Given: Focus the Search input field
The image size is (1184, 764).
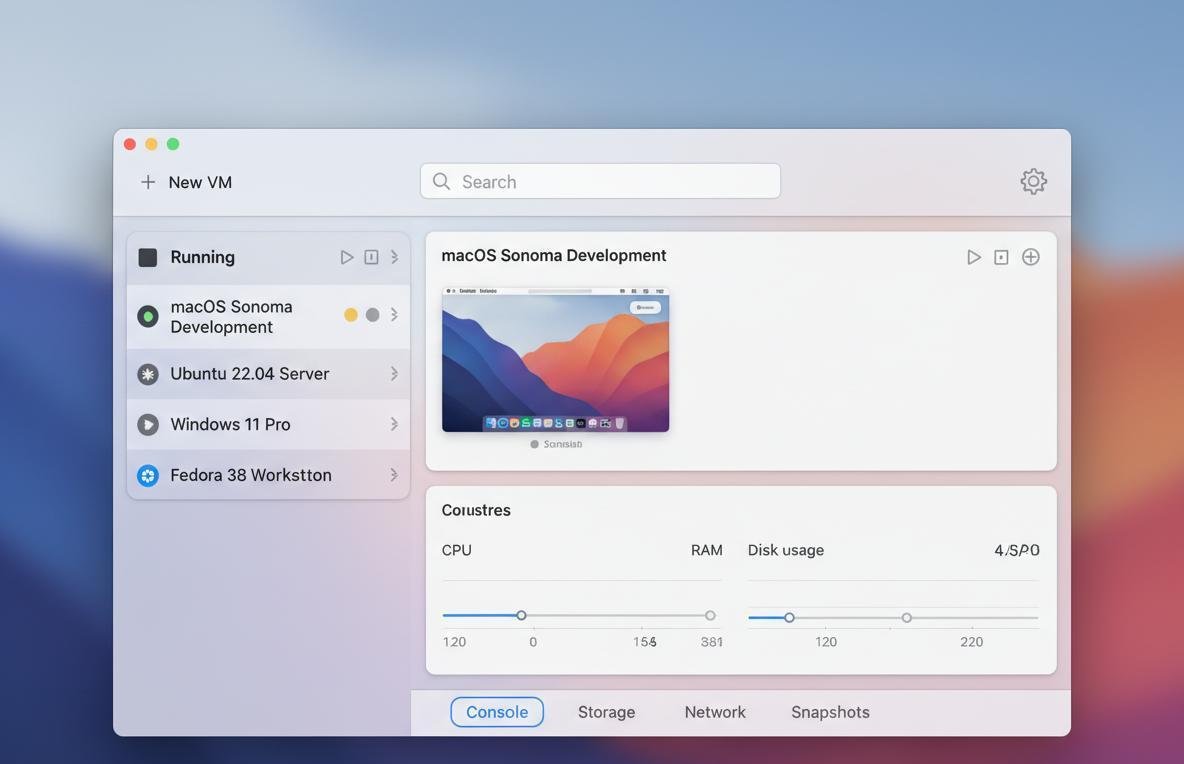Looking at the screenshot, I should tap(600, 181).
